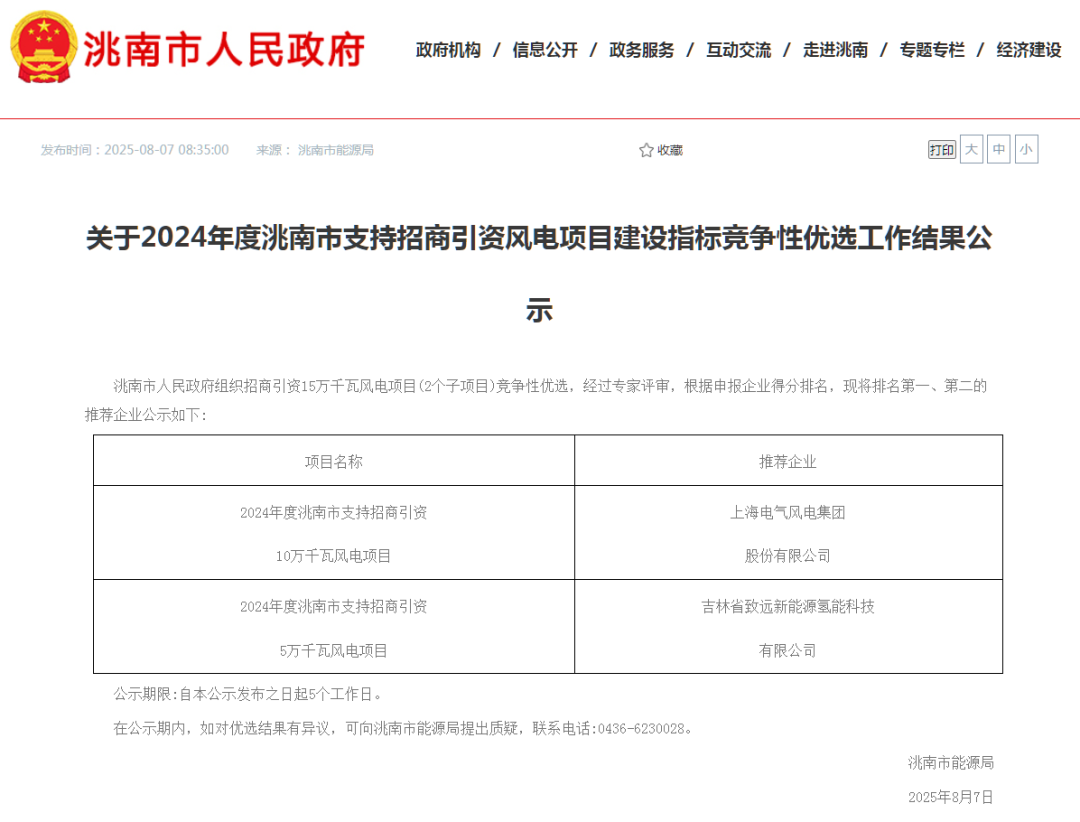The width and height of the screenshot is (1080, 822).
Task: Navigate to 走进洮南 page
Action: (836, 50)
